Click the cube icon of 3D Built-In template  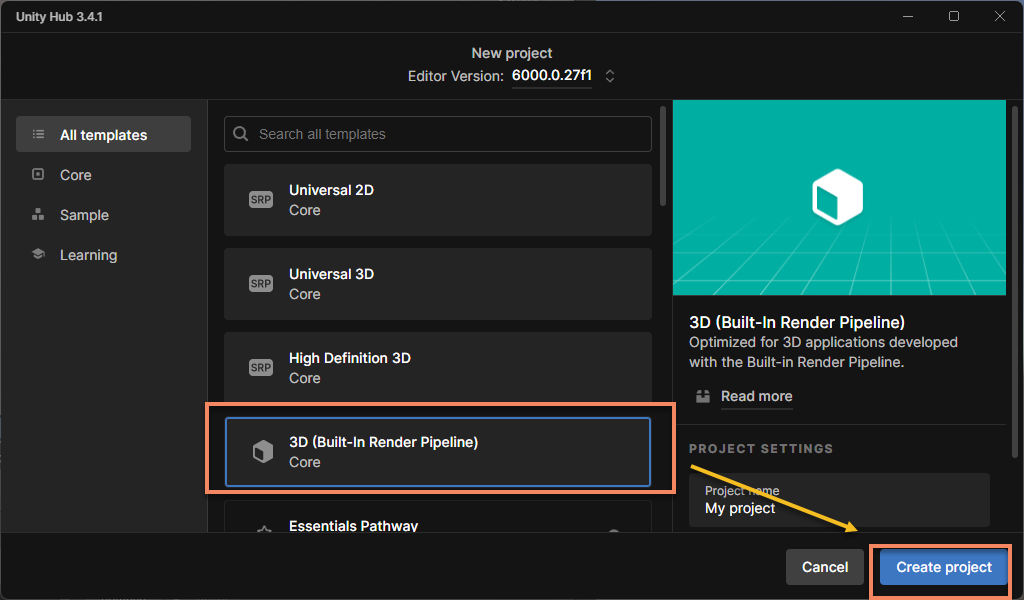coord(262,452)
